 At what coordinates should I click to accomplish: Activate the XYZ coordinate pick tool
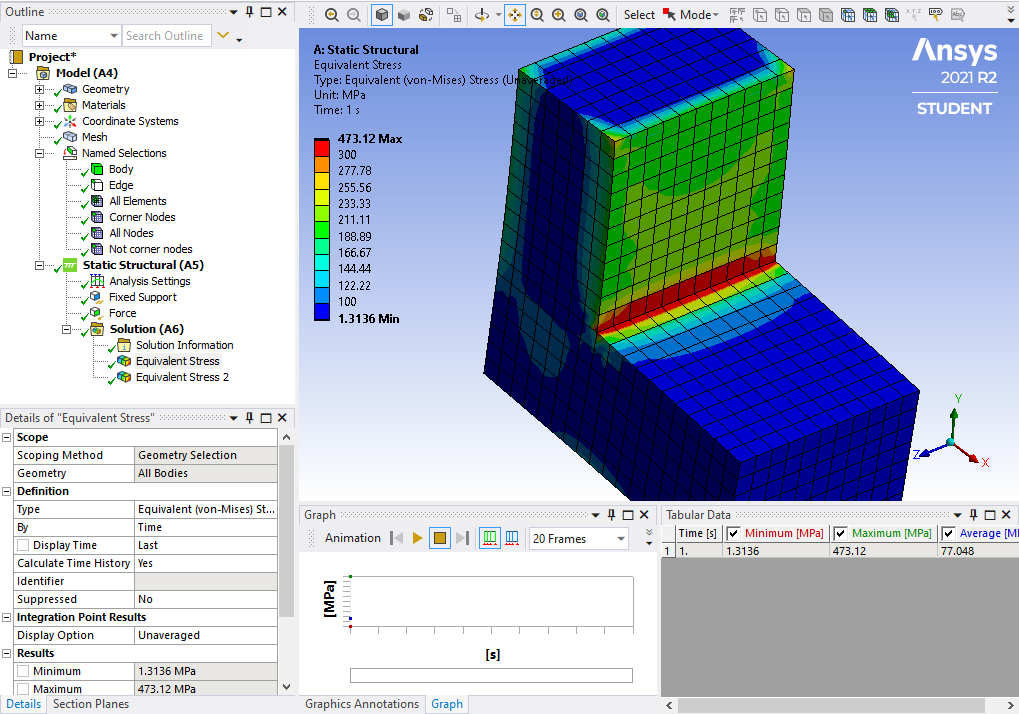pos(913,13)
